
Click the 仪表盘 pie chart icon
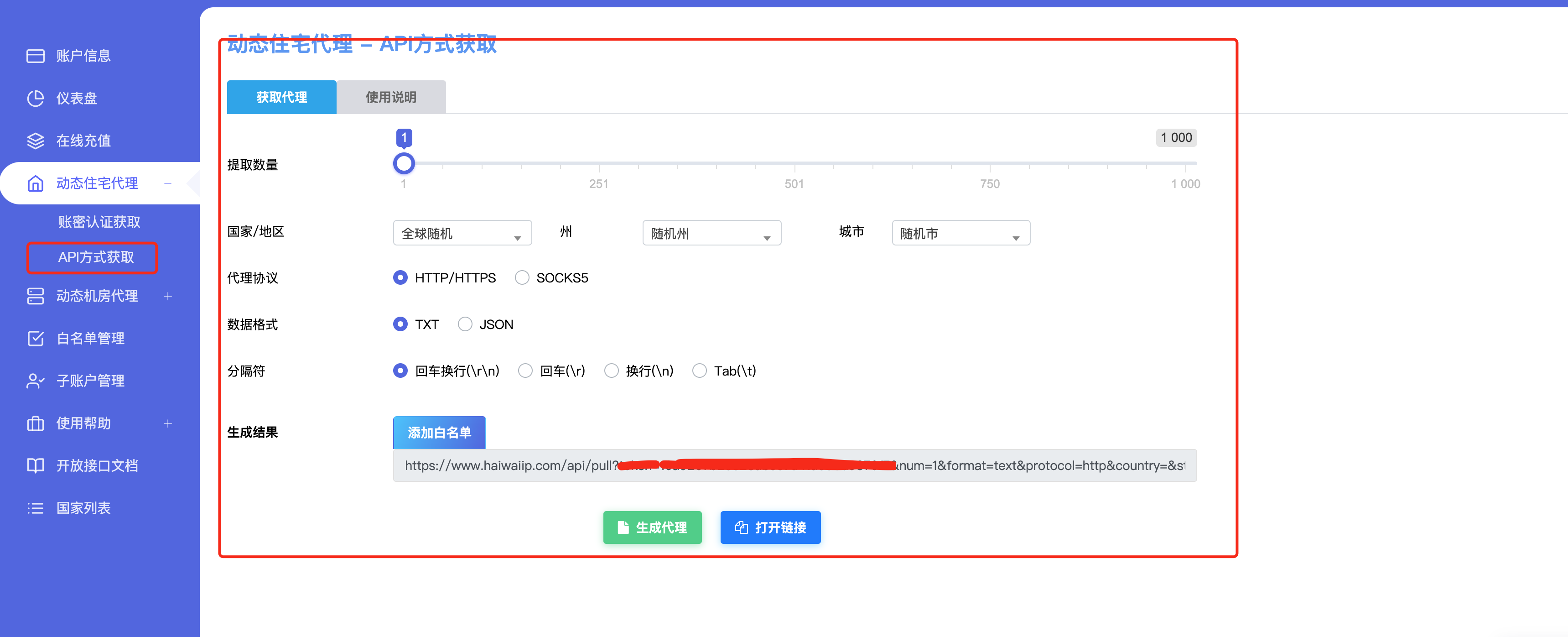[x=35, y=98]
